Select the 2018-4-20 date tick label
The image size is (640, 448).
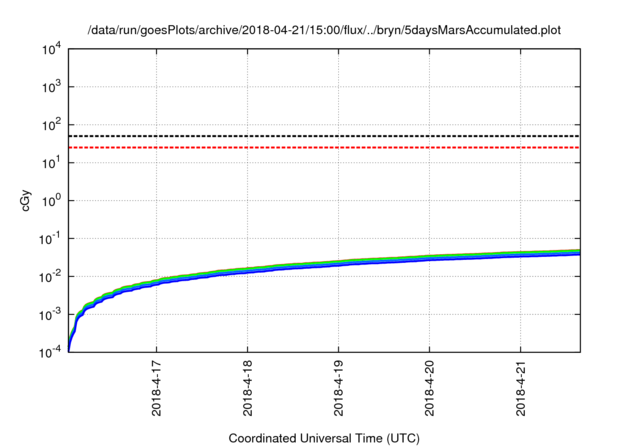pyautogui.click(x=430, y=390)
